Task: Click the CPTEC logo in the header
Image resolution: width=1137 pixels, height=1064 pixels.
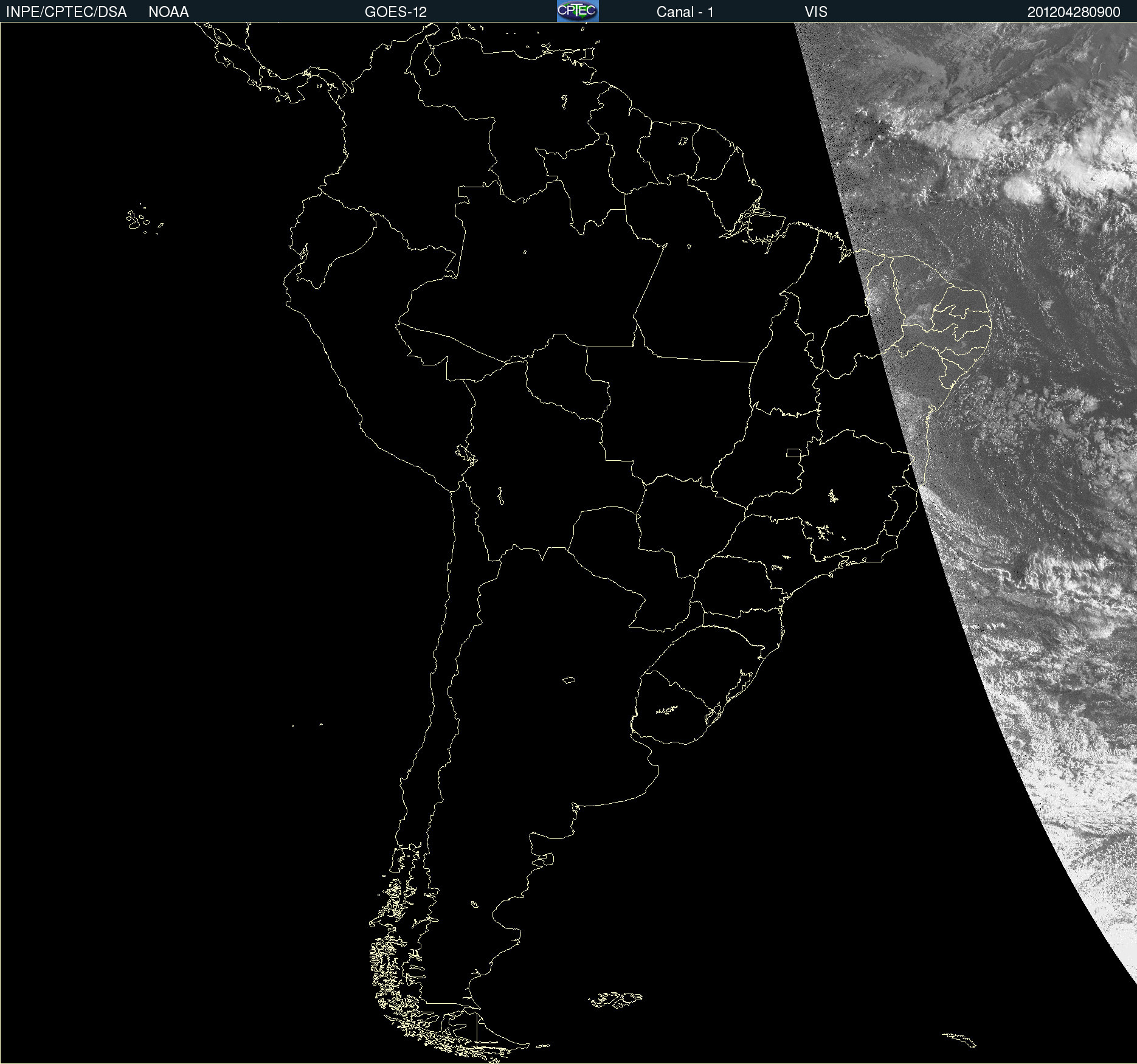Action: (x=578, y=11)
